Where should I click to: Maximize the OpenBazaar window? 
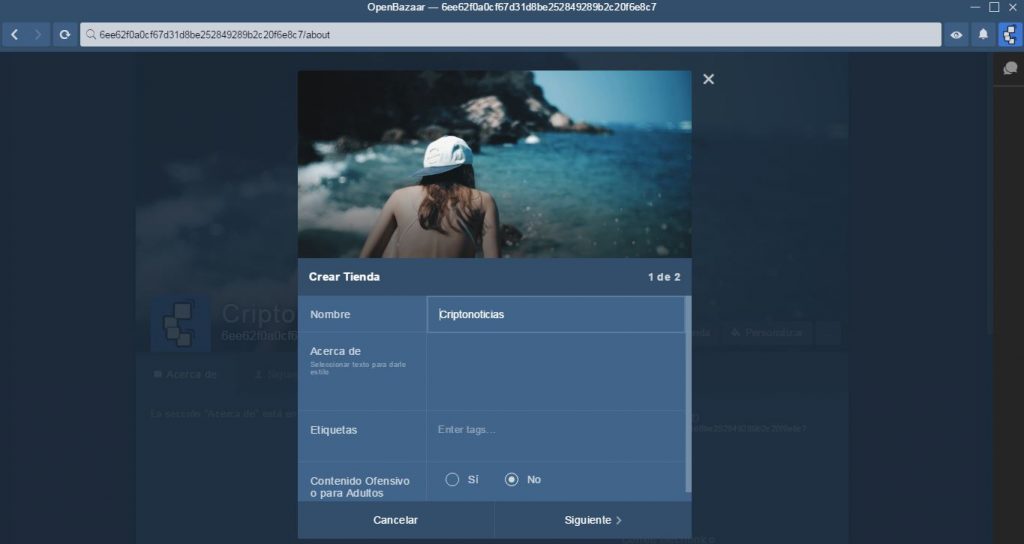(x=994, y=7)
